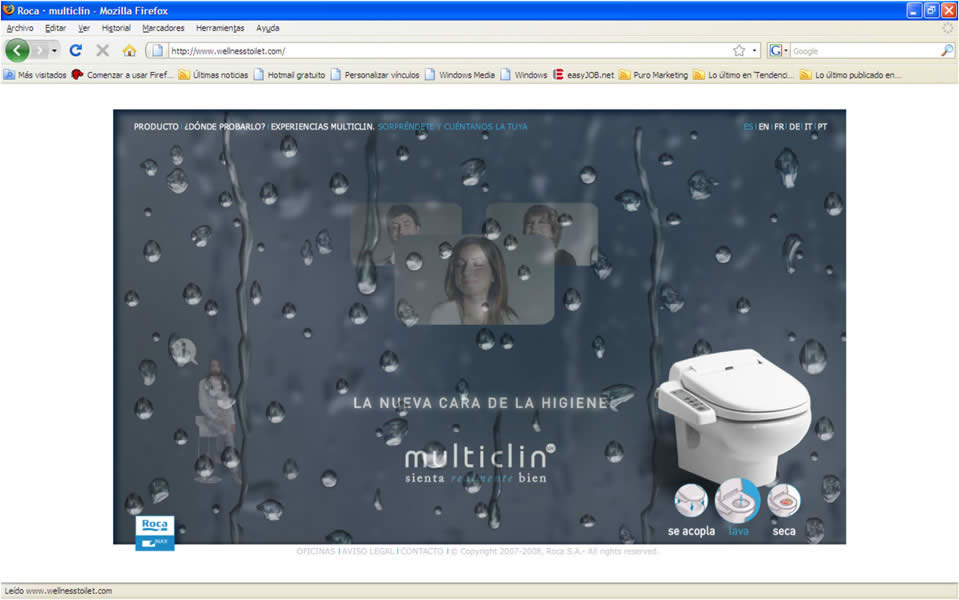Switch site language to DE
The image size is (959, 600).
pos(794,127)
